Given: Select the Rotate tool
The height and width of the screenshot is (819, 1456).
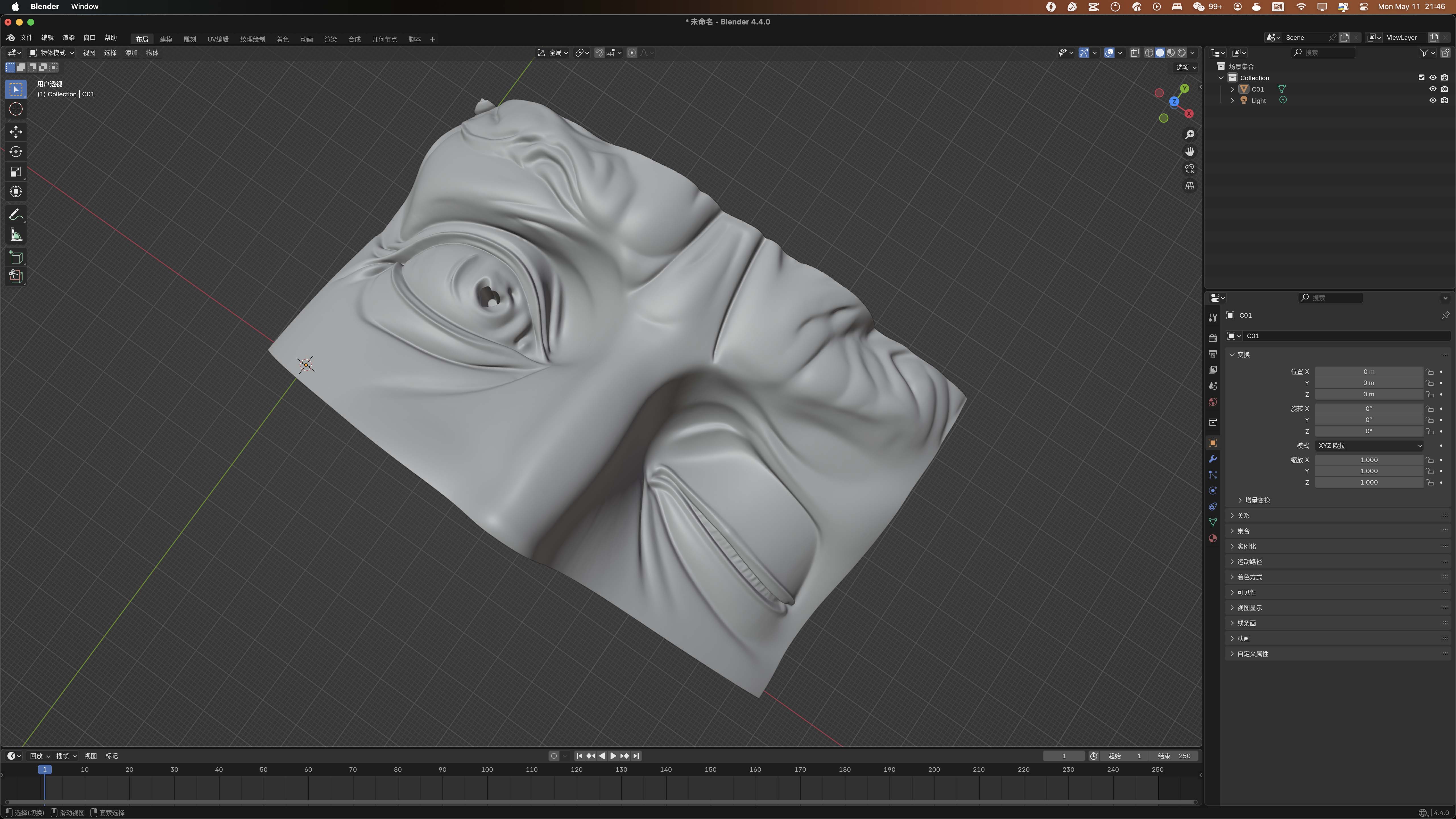Looking at the screenshot, I should point(16,152).
